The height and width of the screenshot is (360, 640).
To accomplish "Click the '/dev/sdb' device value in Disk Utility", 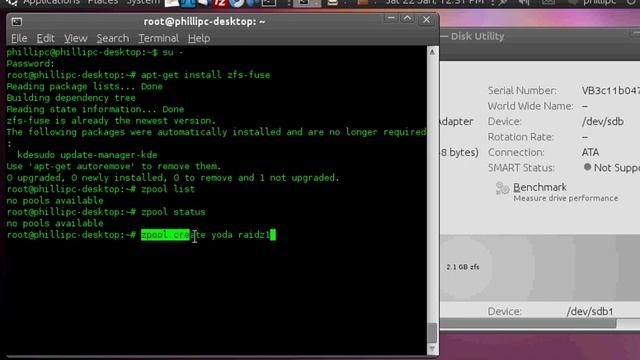I will [602, 122].
